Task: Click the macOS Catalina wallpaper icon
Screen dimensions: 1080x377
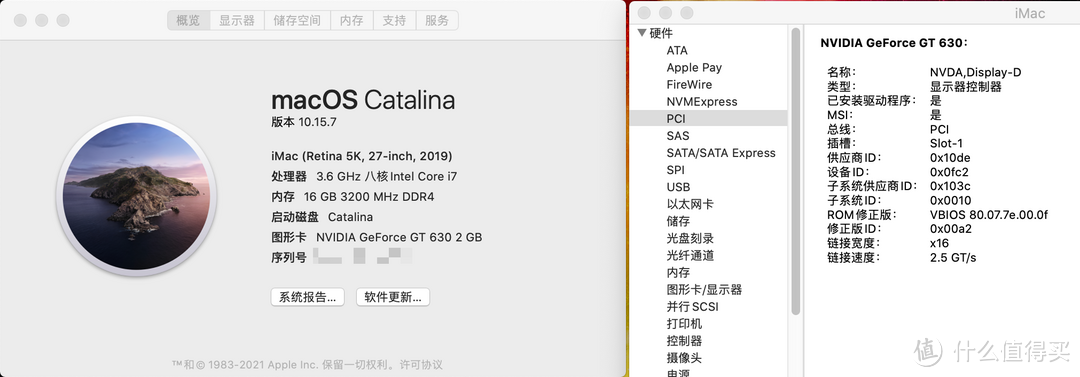Action: click(136, 196)
